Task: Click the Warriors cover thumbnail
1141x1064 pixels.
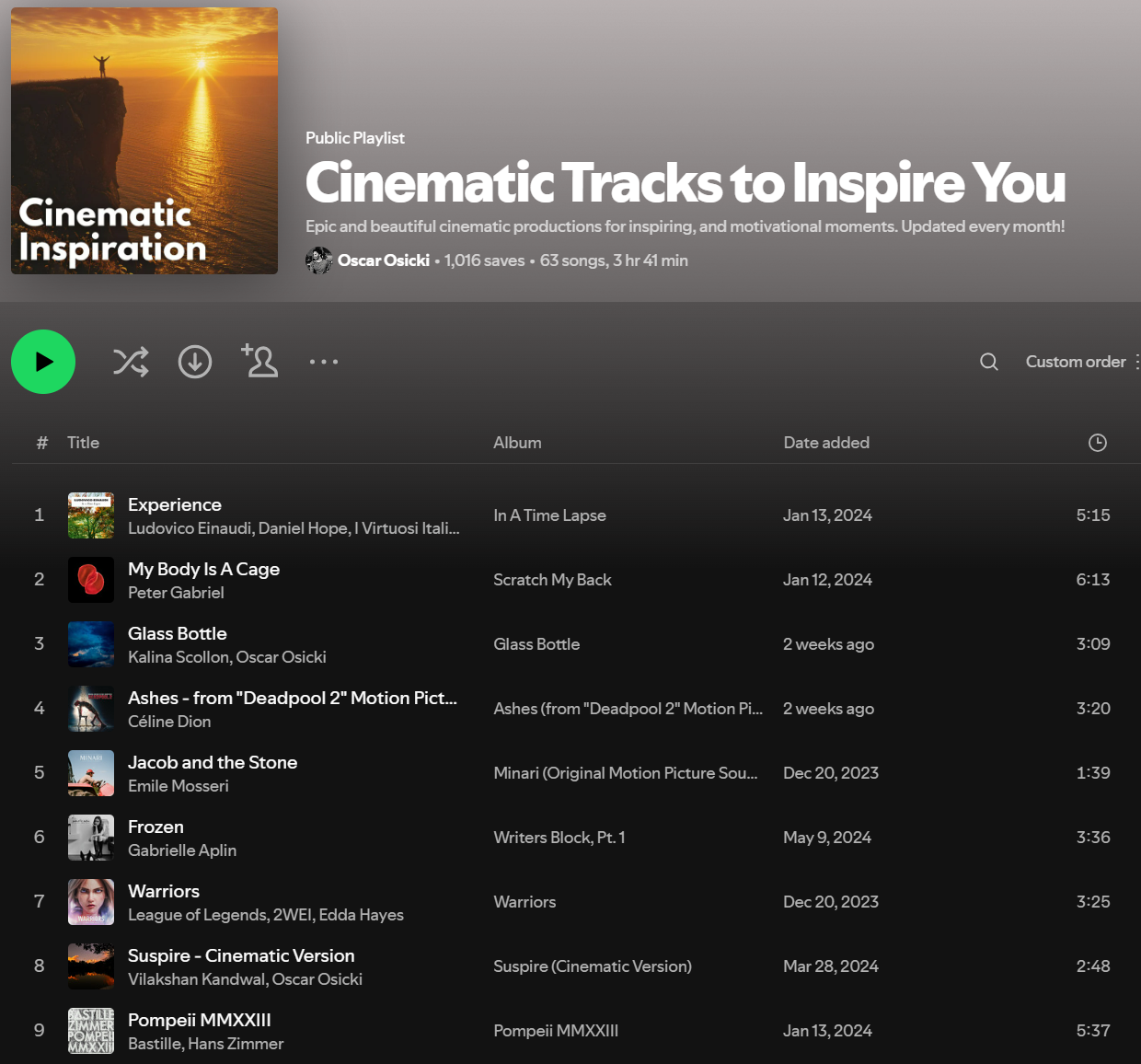Action: pos(91,902)
